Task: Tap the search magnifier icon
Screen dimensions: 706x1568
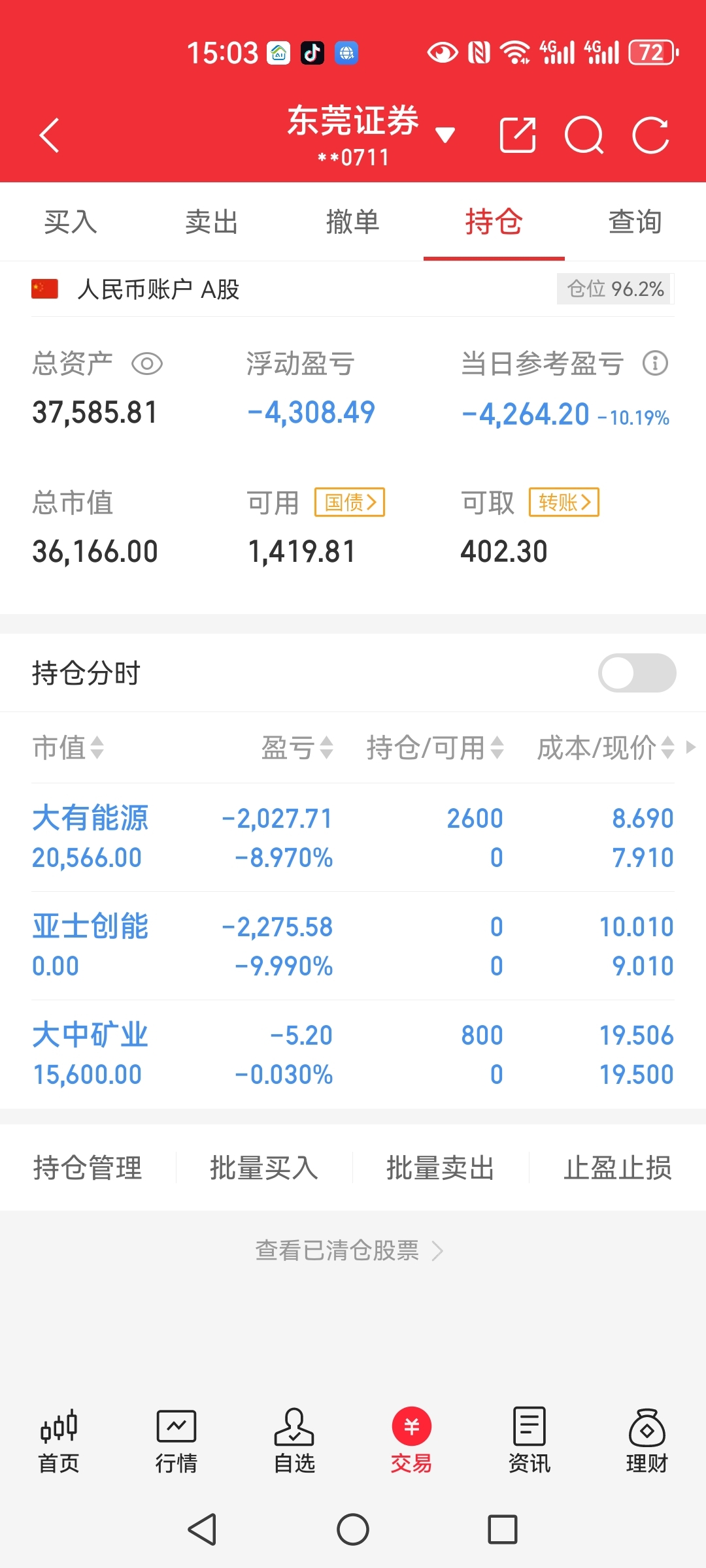Action: tap(584, 135)
